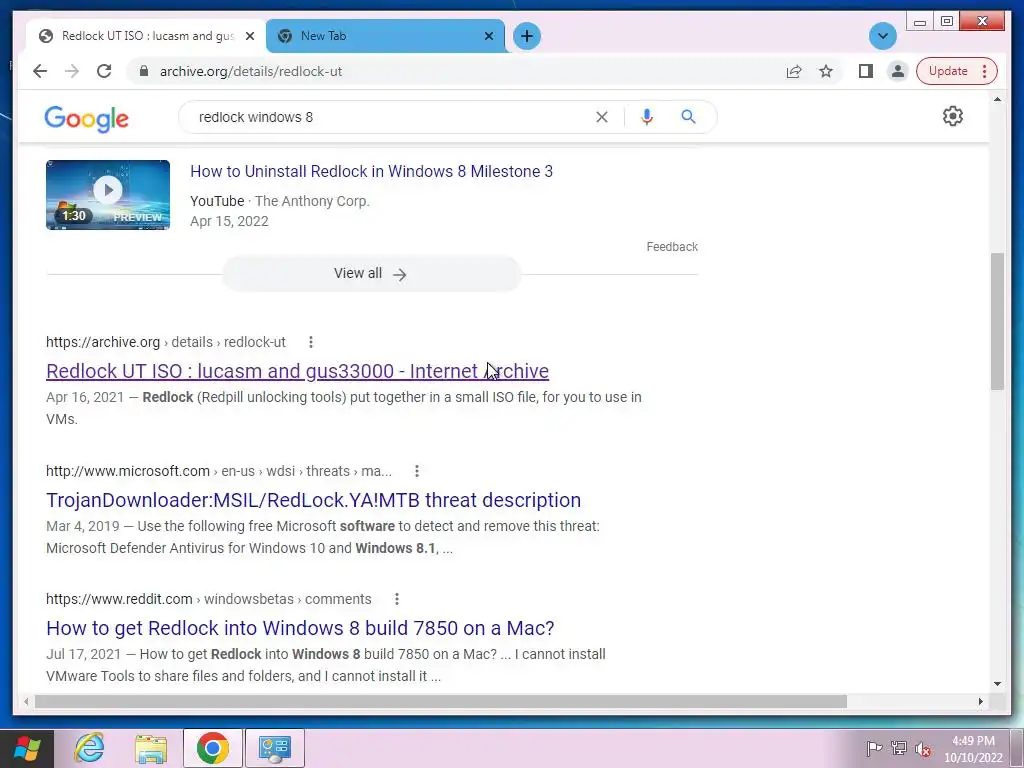This screenshot has height=768, width=1024.
Task: Play the Redlock uninstall video thumbnail
Action: [108, 195]
